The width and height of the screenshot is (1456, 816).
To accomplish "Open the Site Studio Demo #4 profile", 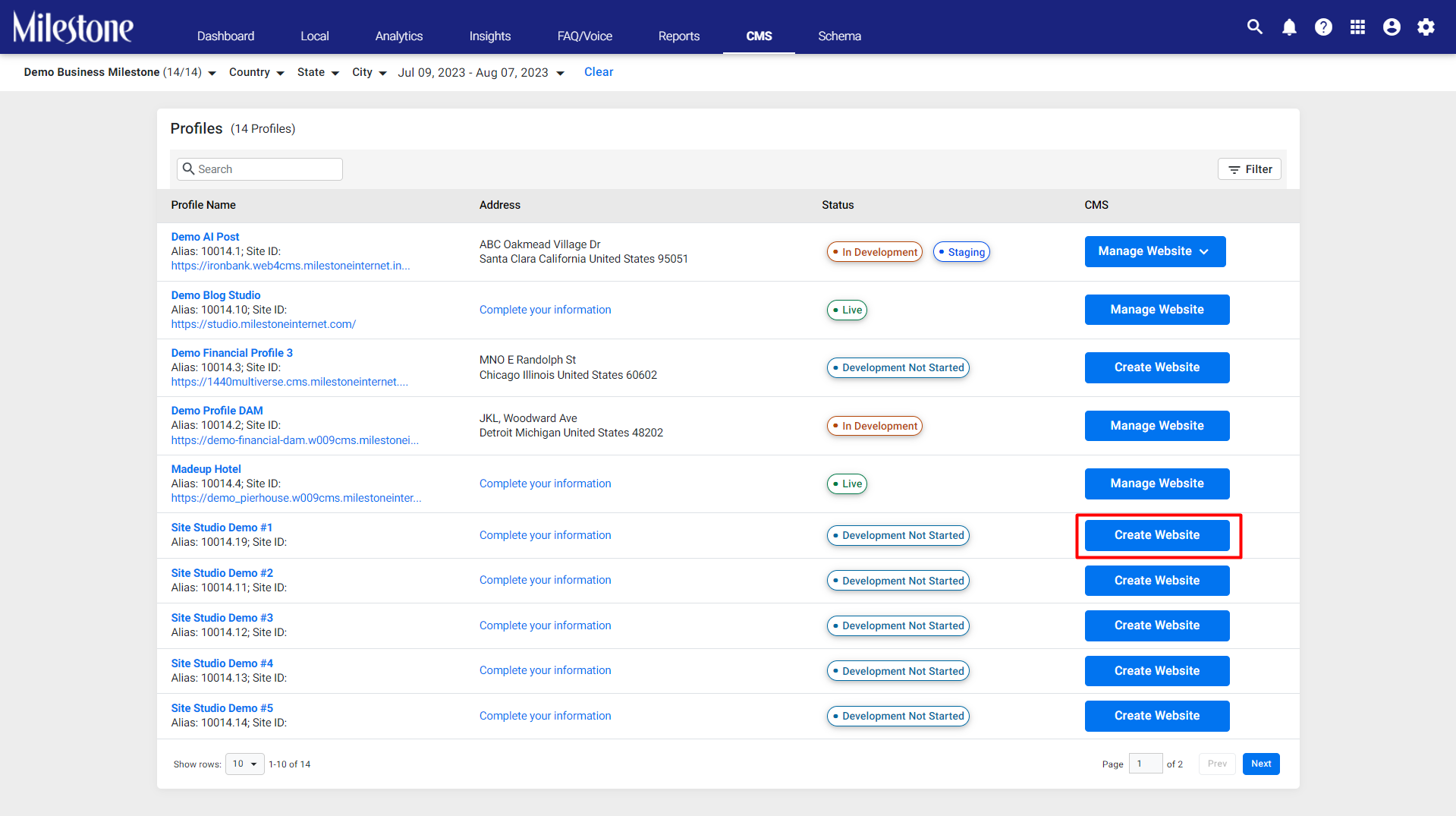I will (x=222, y=663).
